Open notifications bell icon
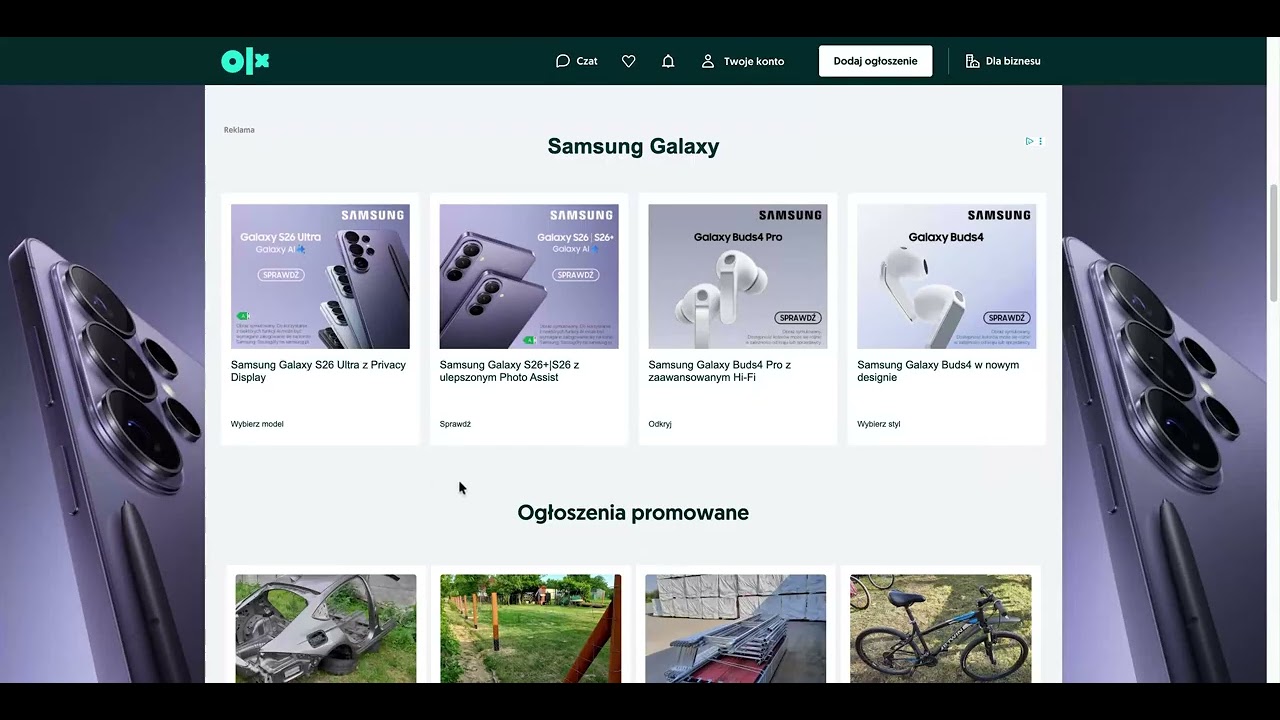Viewport: 1280px width, 720px height. (x=668, y=61)
